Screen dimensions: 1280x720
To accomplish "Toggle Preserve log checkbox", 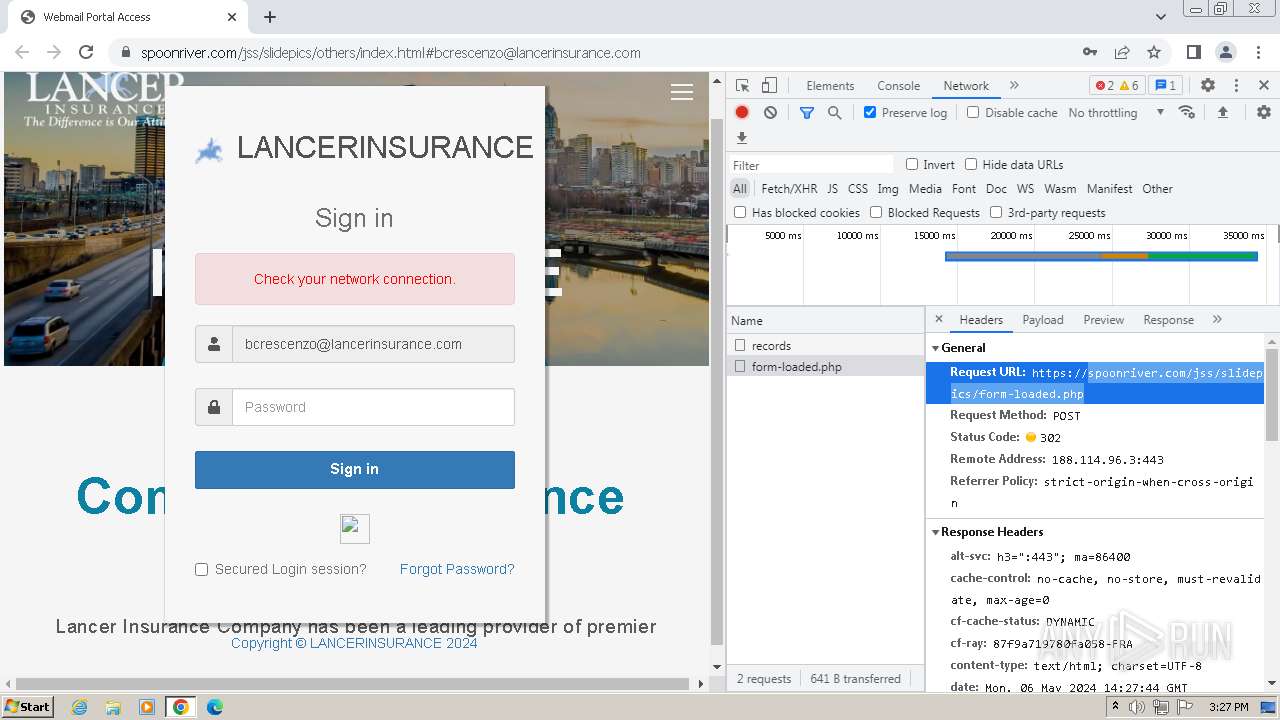I will pyautogui.click(x=870, y=112).
